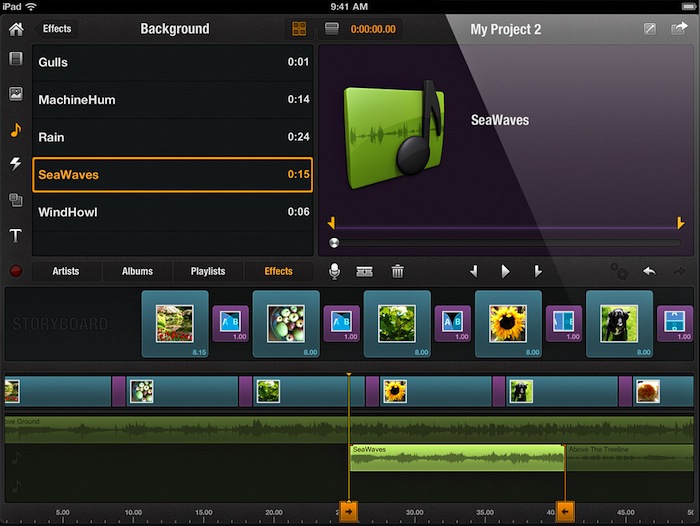700x526 pixels.
Task: Switch to the Playlists tab
Action: pyautogui.click(x=208, y=271)
